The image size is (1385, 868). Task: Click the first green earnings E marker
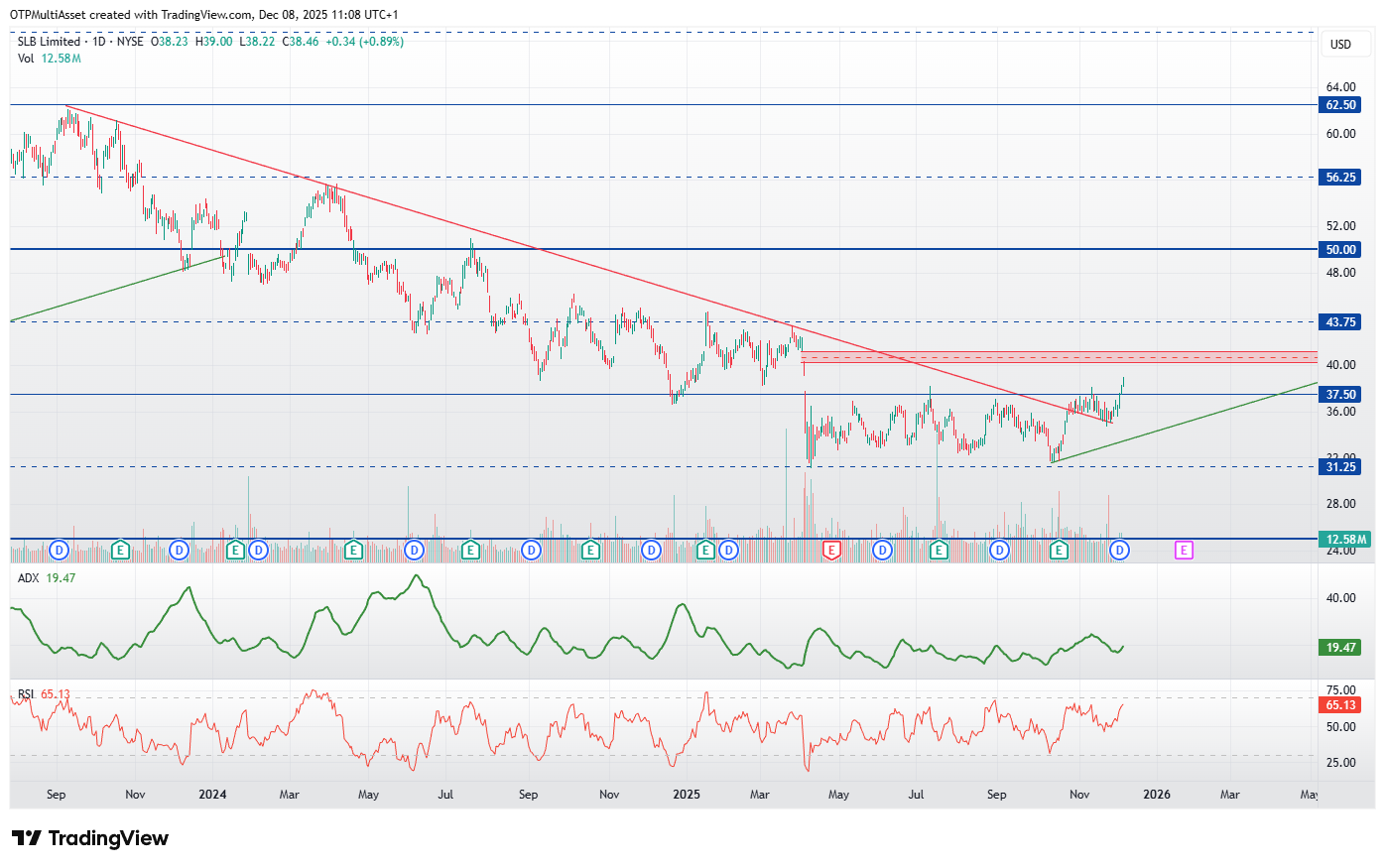(120, 550)
